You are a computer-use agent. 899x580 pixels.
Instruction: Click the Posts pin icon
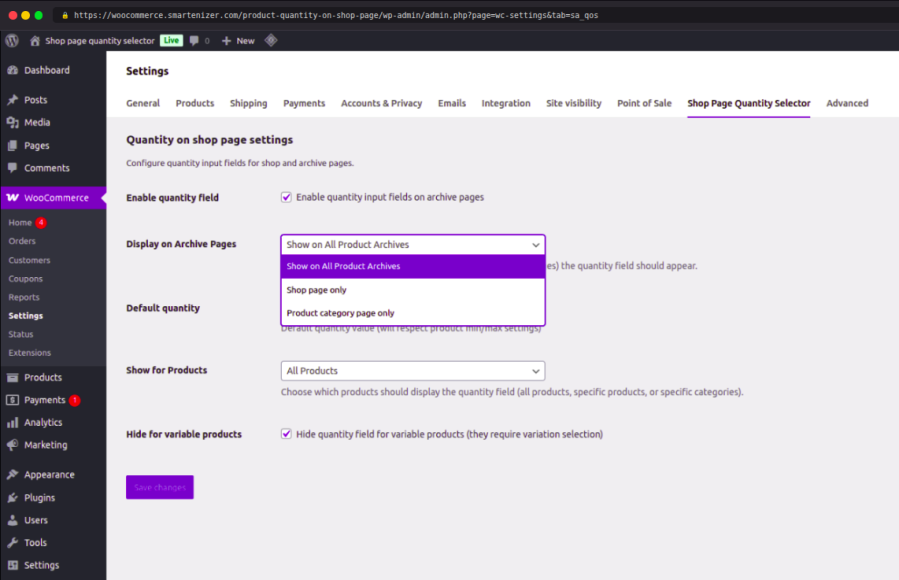13,100
